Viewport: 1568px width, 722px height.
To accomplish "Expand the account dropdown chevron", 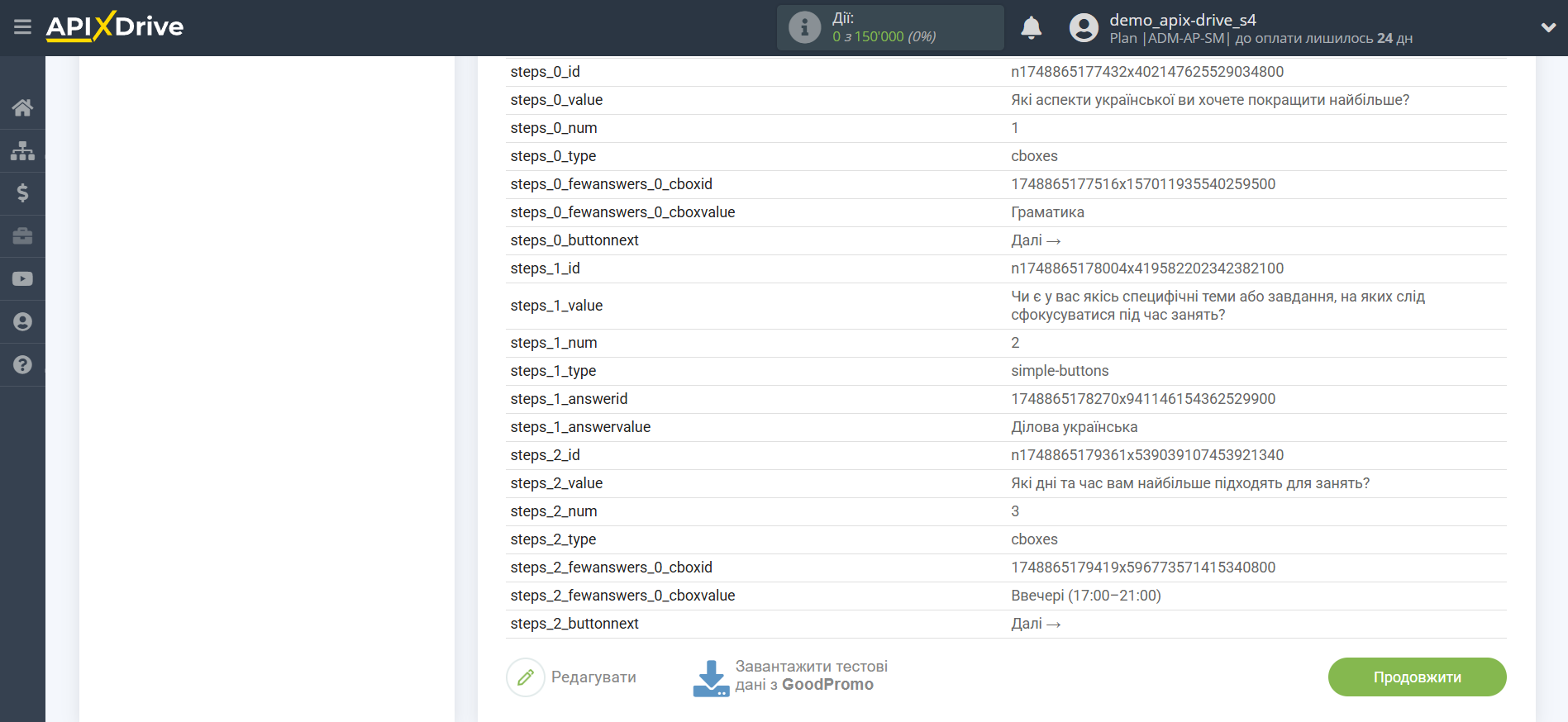I will pos(1548,27).
